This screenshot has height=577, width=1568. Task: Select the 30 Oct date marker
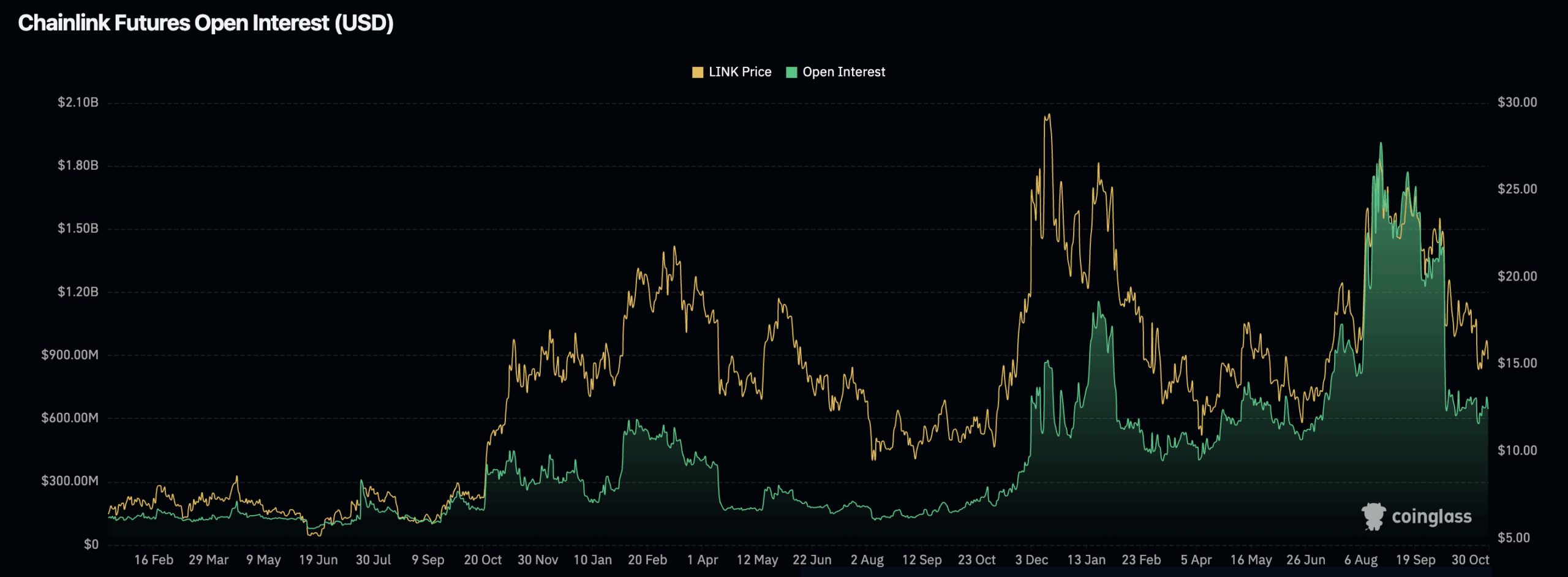(1470, 560)
